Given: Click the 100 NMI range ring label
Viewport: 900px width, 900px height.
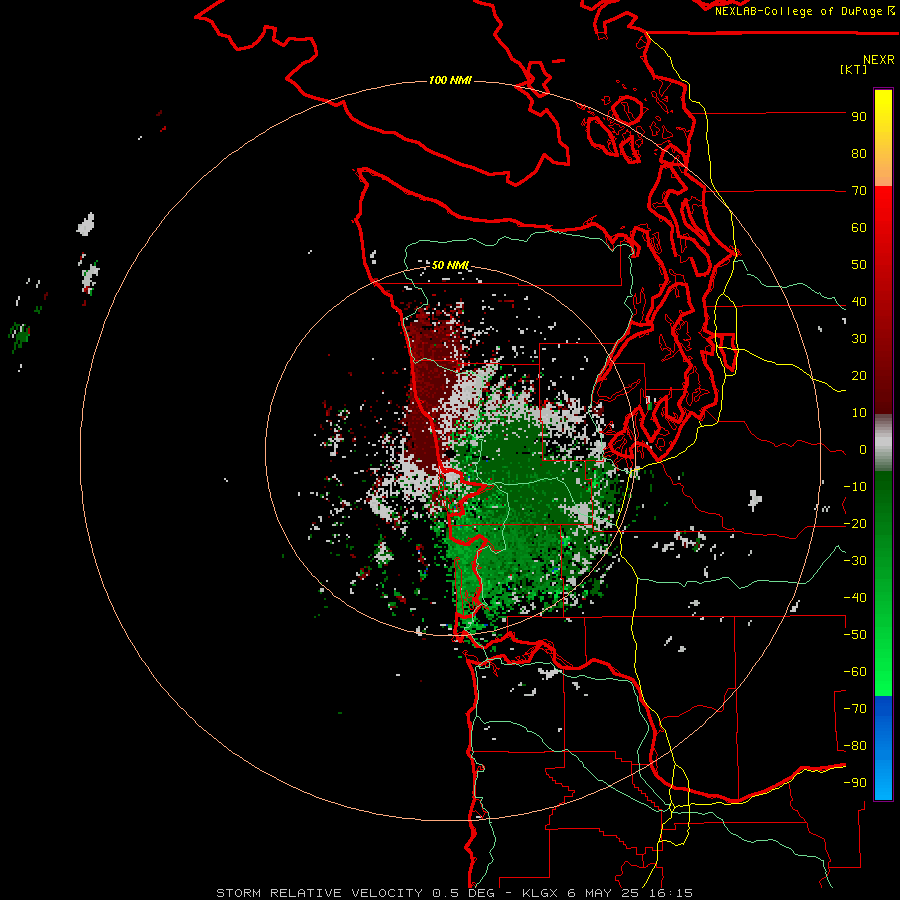Looking at the screenshot, I should pyautogui.click(x=450, y=80).
